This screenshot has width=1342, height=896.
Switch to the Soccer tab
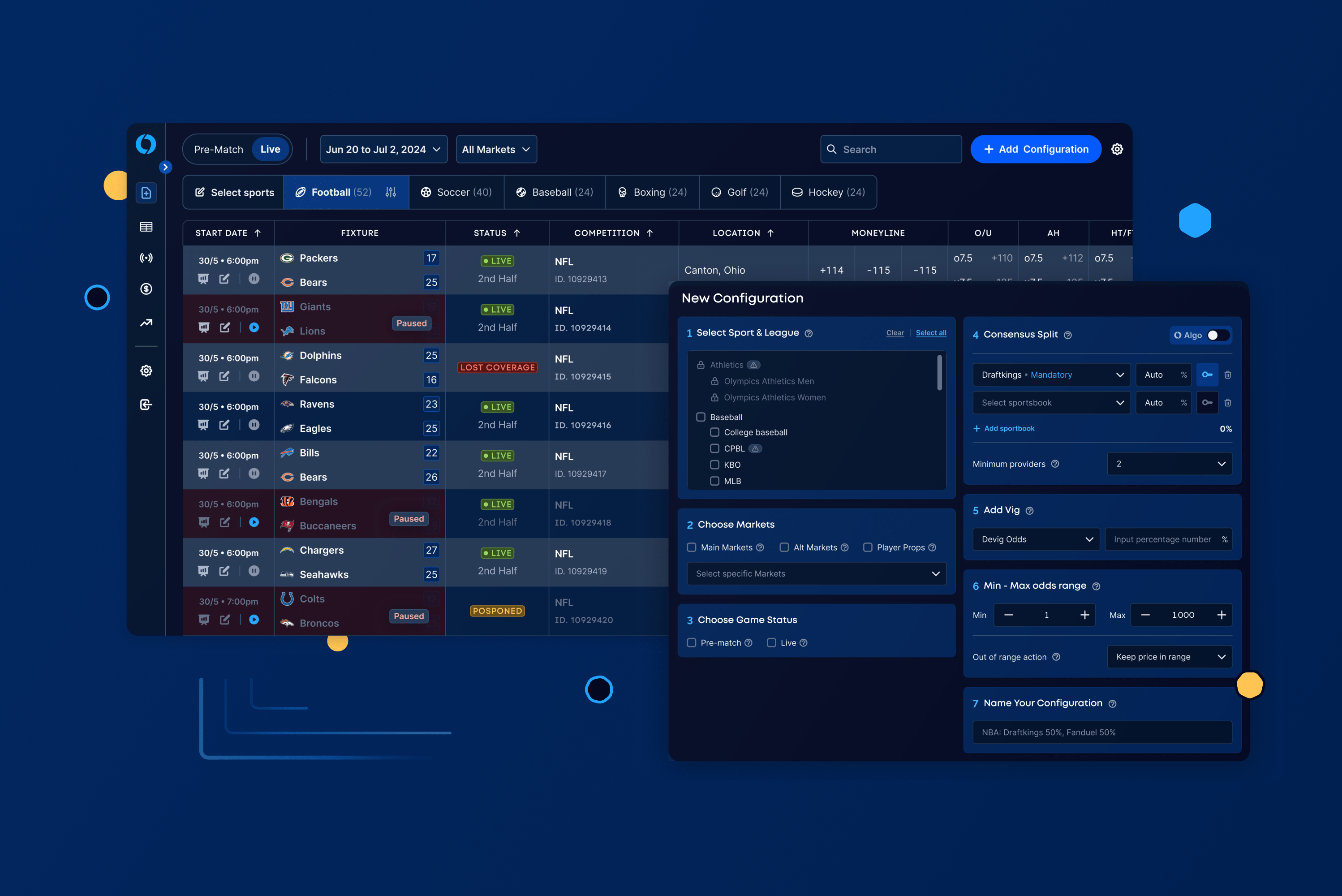[x=456, y=191]
